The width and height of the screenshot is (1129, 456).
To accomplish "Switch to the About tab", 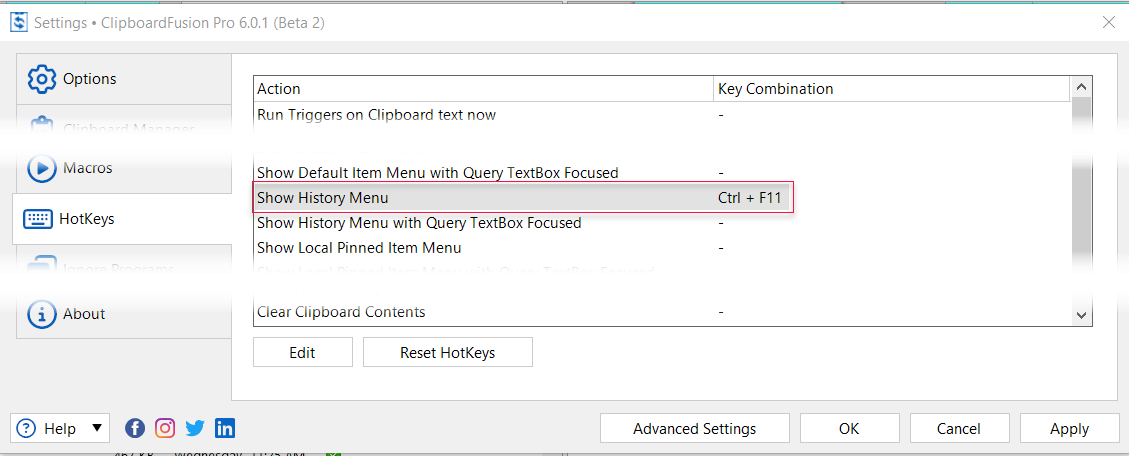I will click(84, 314).
